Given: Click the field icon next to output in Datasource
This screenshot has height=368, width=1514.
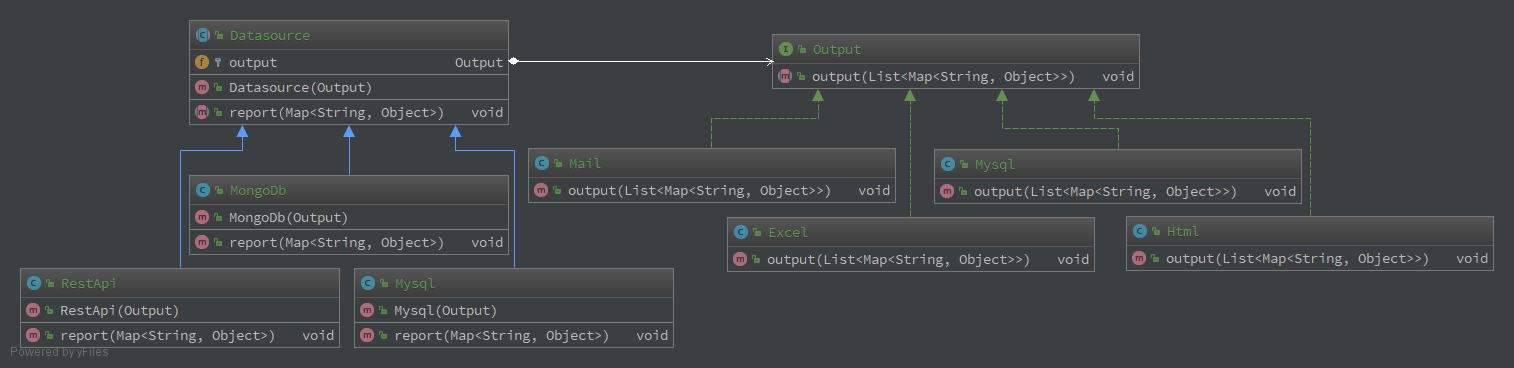Looking at the screenshot, I should pos(202,62).
